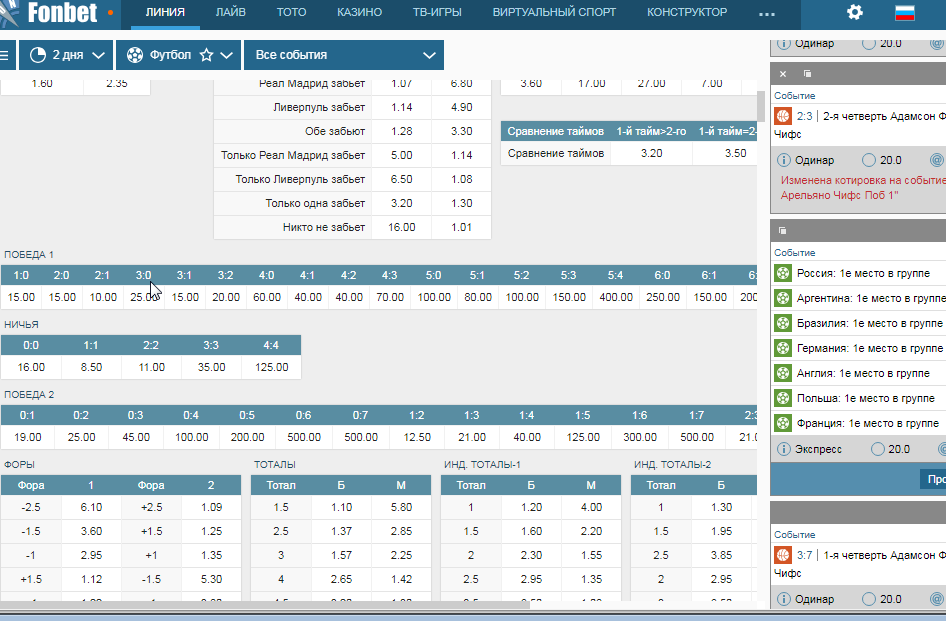The image size is (946, 621).
Task: Switch to the ЛАЙВ tab
Action: coord(230,12)
